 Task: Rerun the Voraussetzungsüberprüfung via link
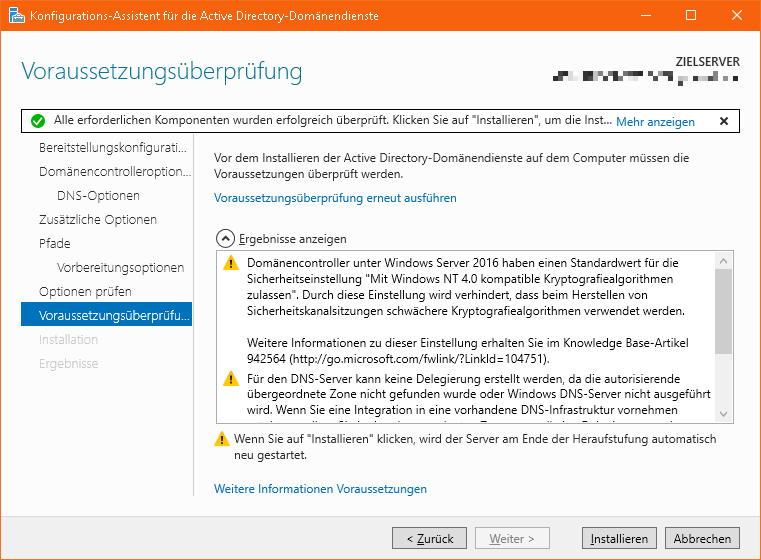tap(335, 198)
